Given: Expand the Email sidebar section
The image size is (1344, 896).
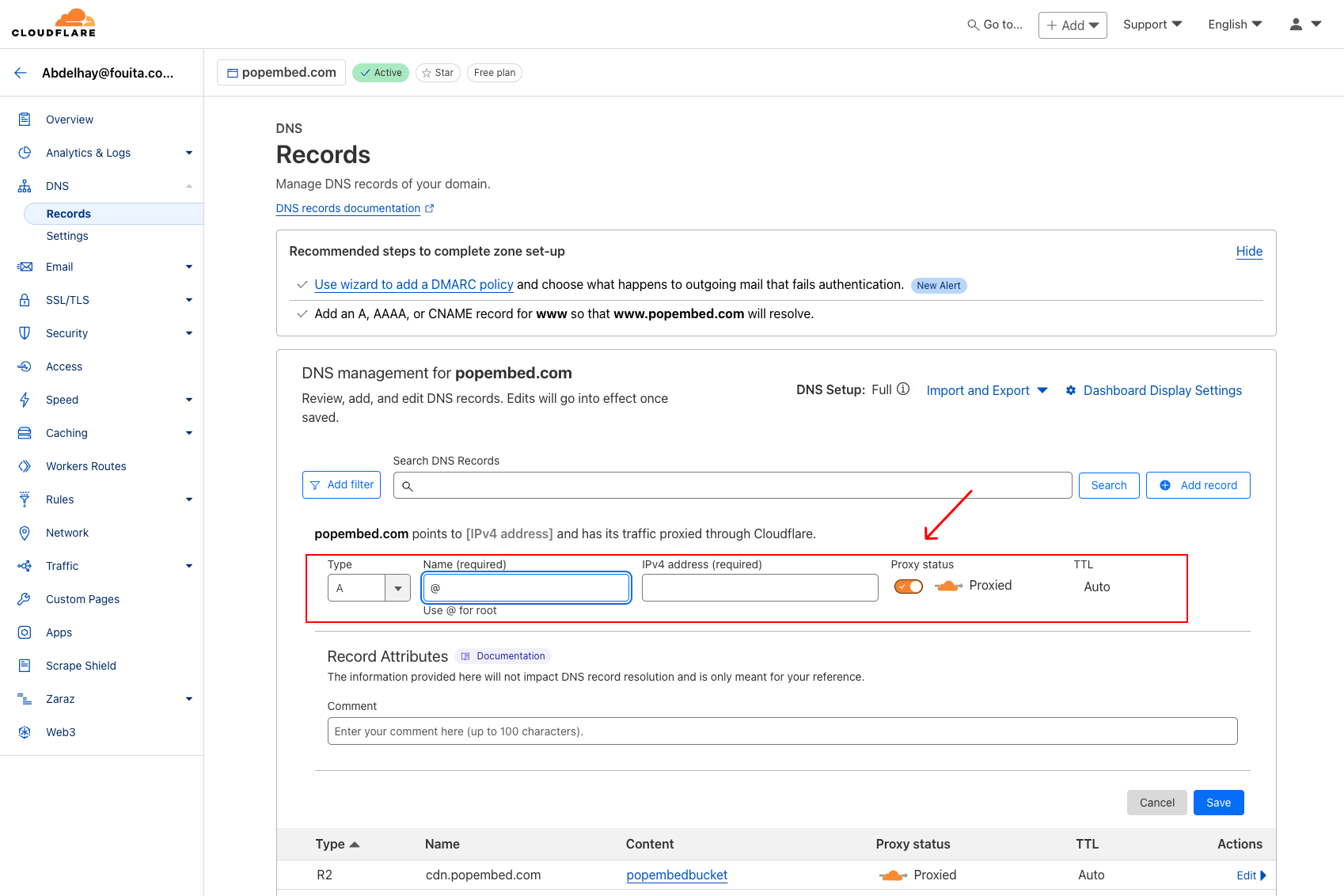Looking at the screenshot, I should (189, 267).
